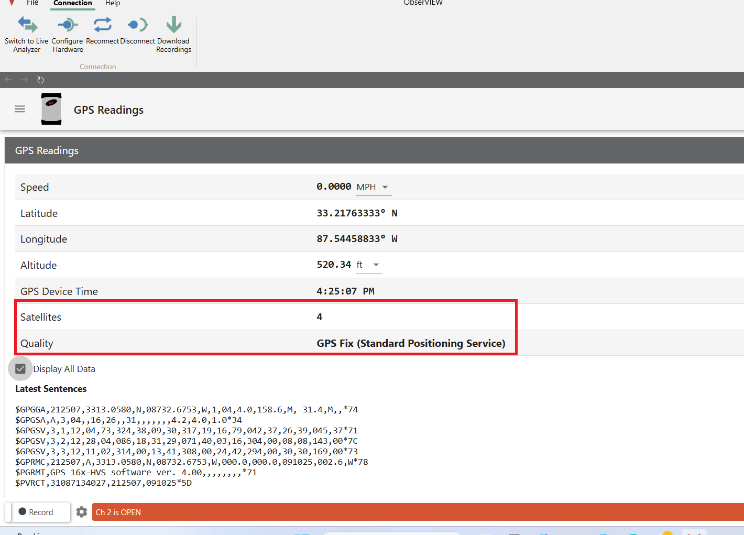Click the Reconnect icon
The width and height of the screenshot is (744, 535).
pos(102,25)
